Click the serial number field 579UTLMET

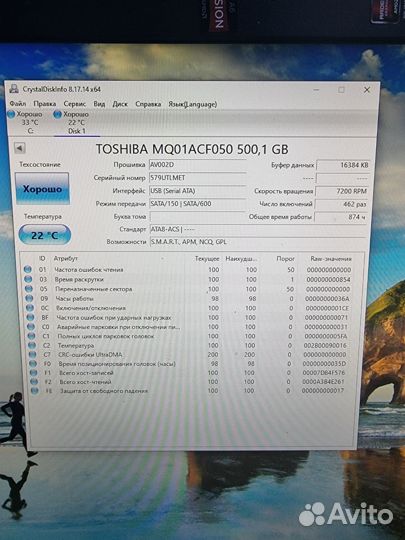point(198,178)
